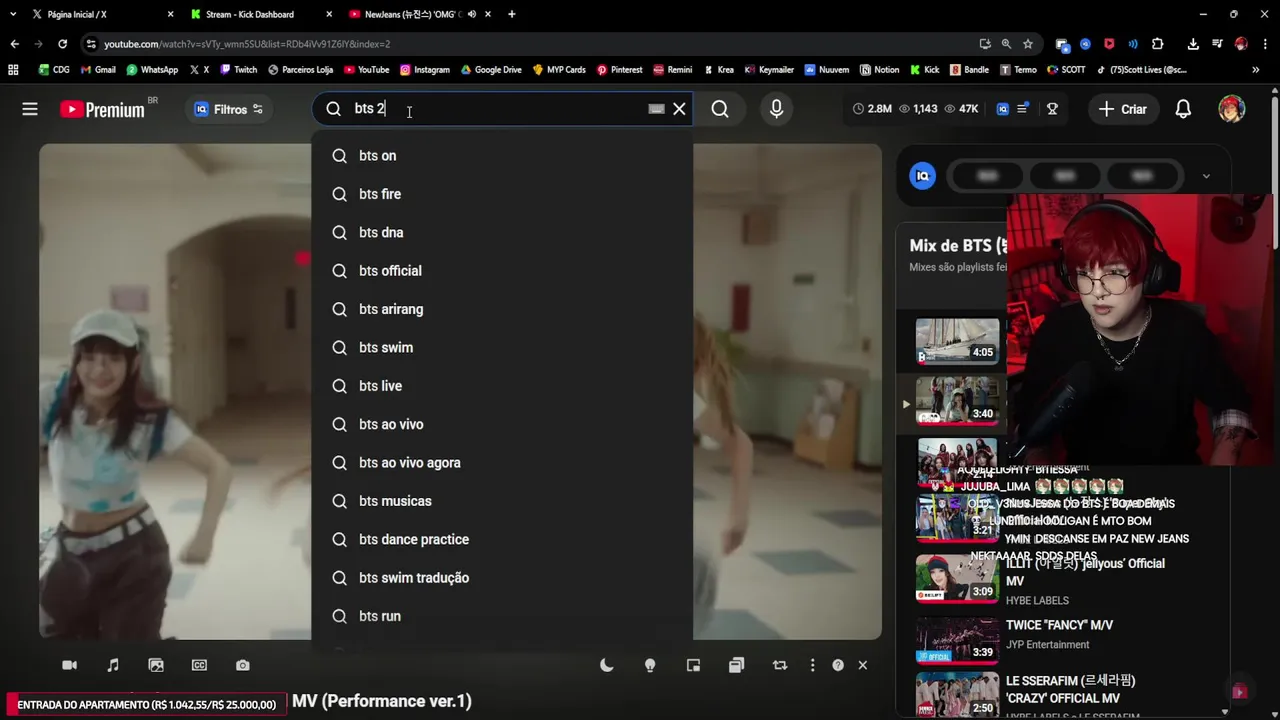
Task: Choose suggestion 'bts musicas'
Action: click(x=502, y=501)
